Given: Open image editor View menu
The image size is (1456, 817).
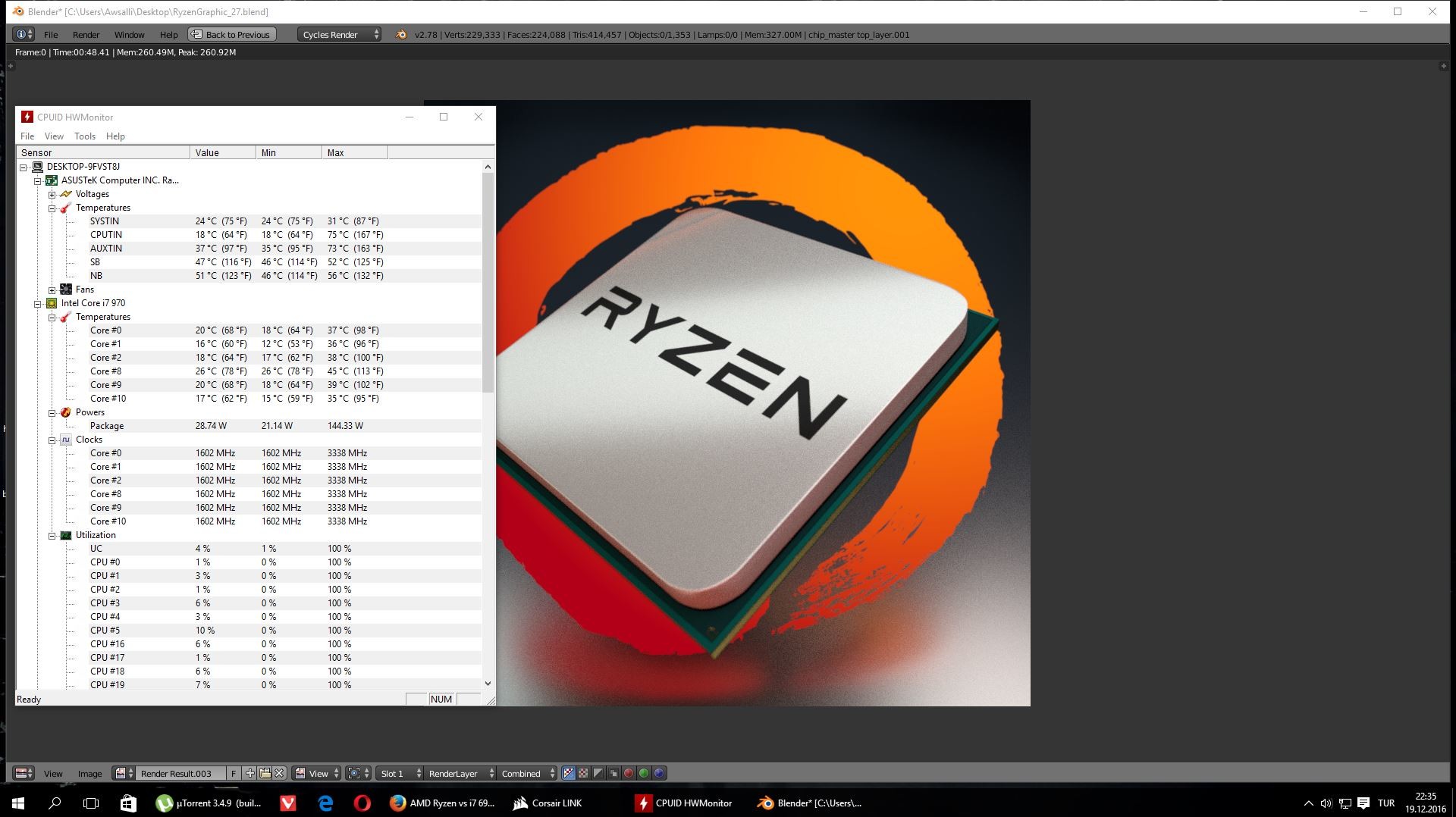Looking at the screenshot, I should [53, 774].
